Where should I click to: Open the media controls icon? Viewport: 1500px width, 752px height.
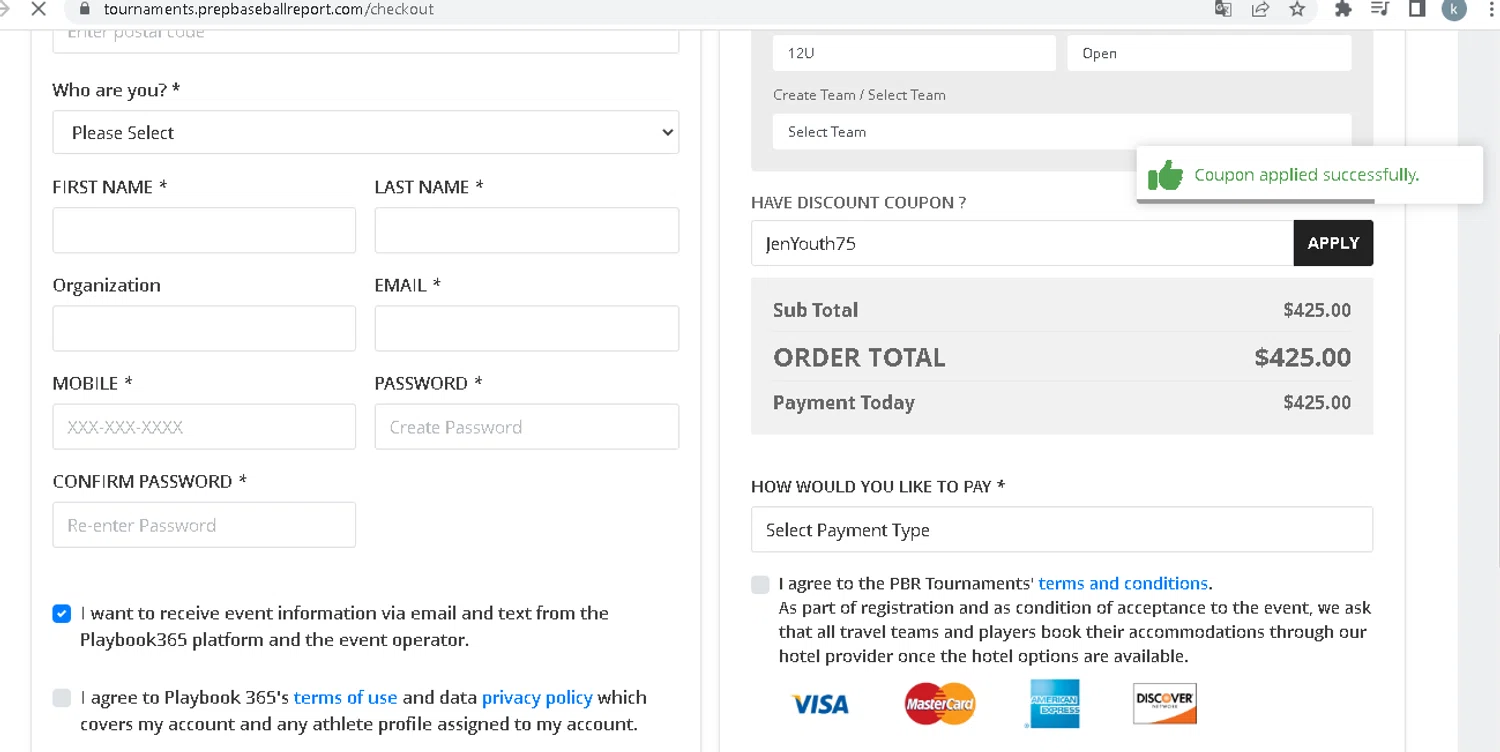click(1380, 9)
